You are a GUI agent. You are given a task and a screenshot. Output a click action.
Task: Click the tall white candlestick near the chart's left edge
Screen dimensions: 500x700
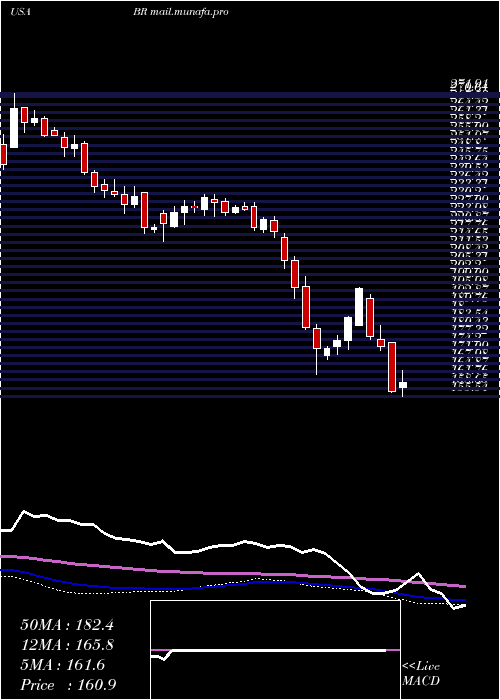[14, 128]
